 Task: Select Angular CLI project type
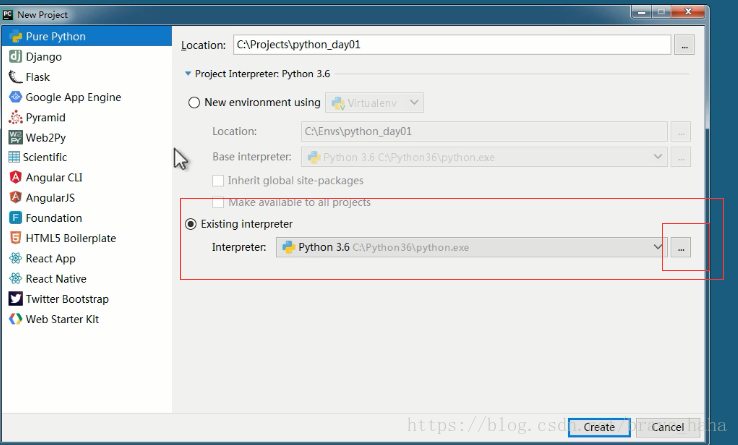(x=87, y=177)
